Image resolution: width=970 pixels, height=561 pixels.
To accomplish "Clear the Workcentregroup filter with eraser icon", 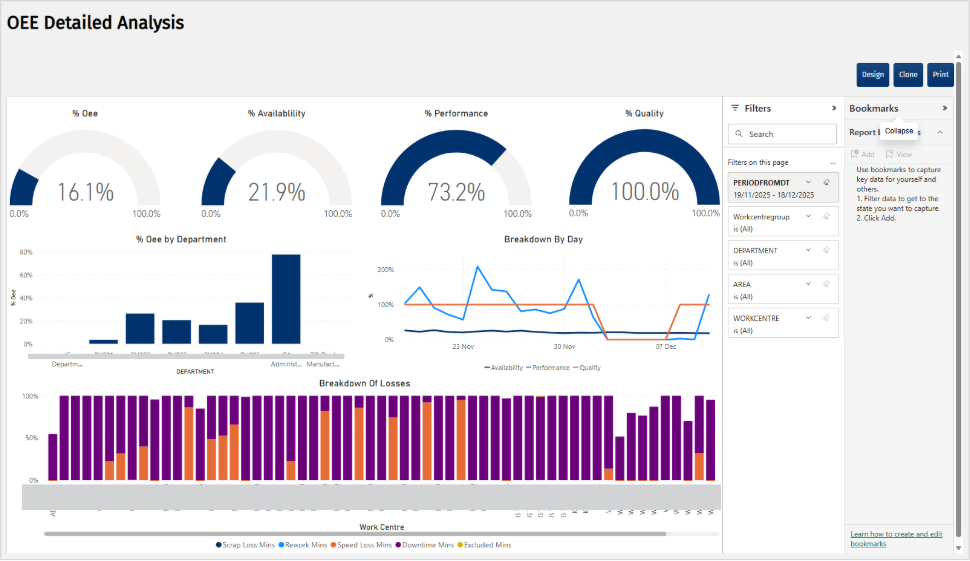I will 826,216.
